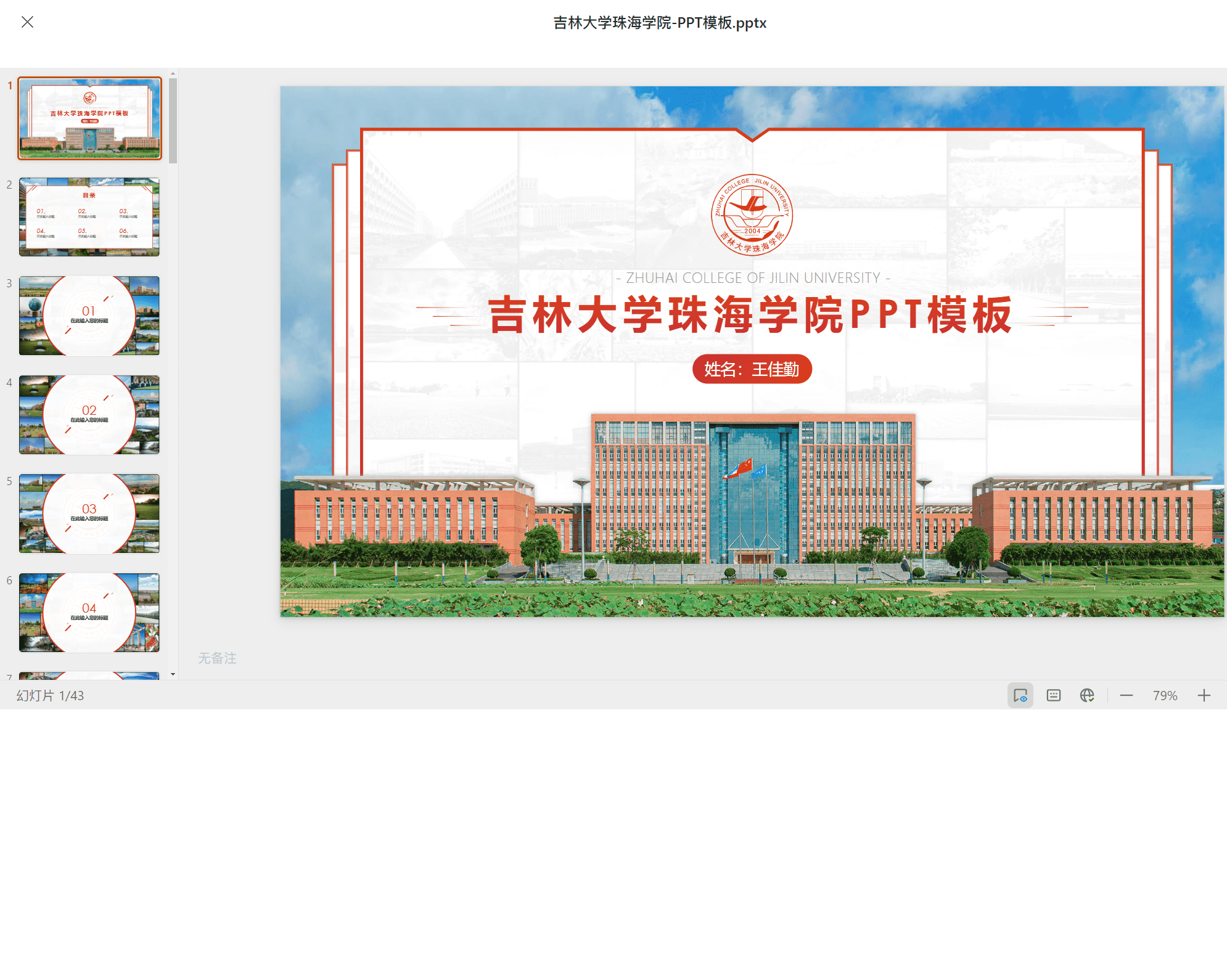Click the red 姓名:王佳勤 name badge
Viewport: 1227px width, 980px height.
(x=752, y=369)
